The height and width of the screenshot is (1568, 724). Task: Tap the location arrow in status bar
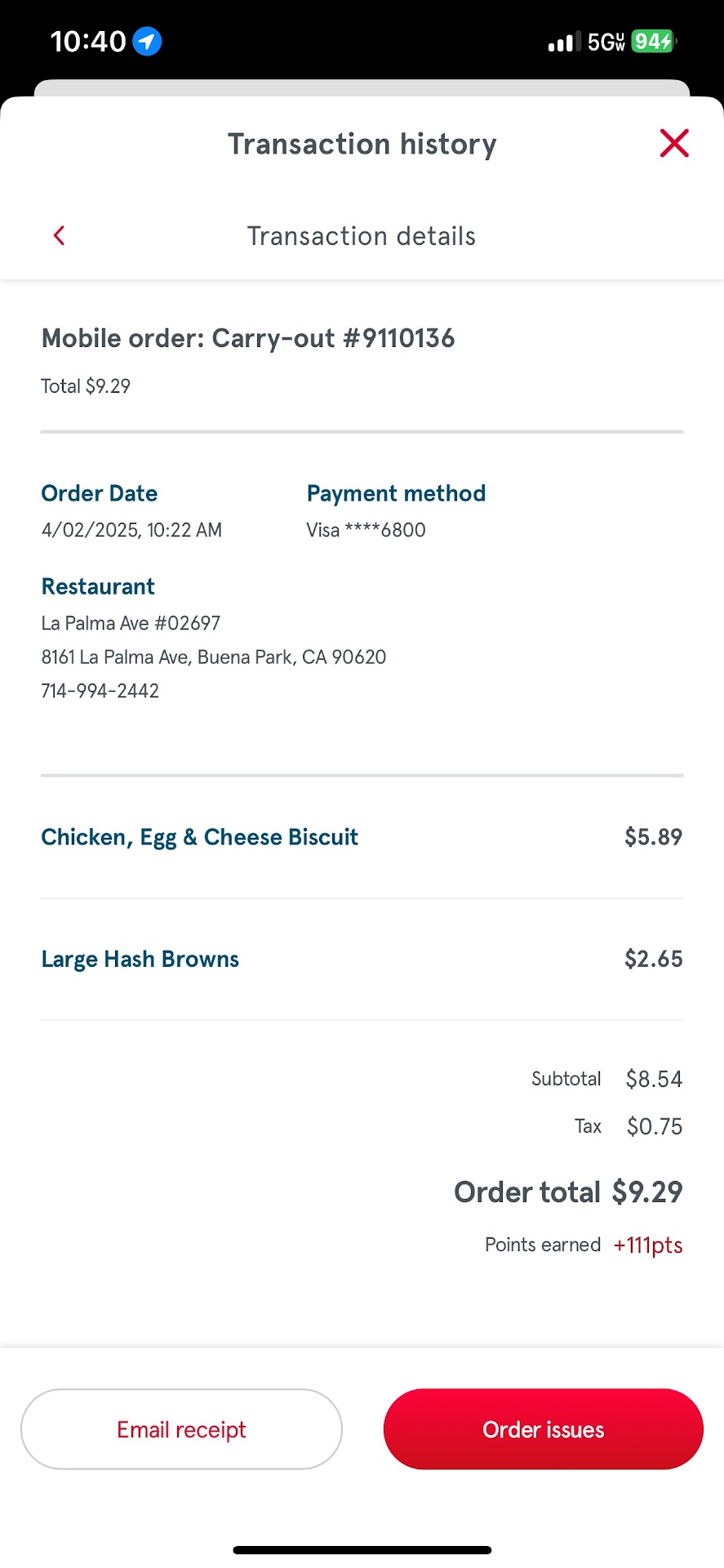(147, 41)
